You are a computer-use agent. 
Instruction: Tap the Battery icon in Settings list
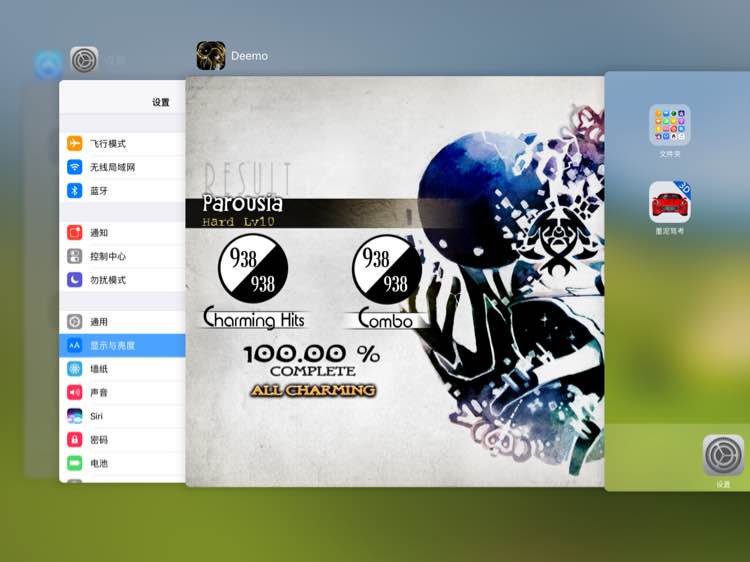pyautogui.click(x=75, y=463)
